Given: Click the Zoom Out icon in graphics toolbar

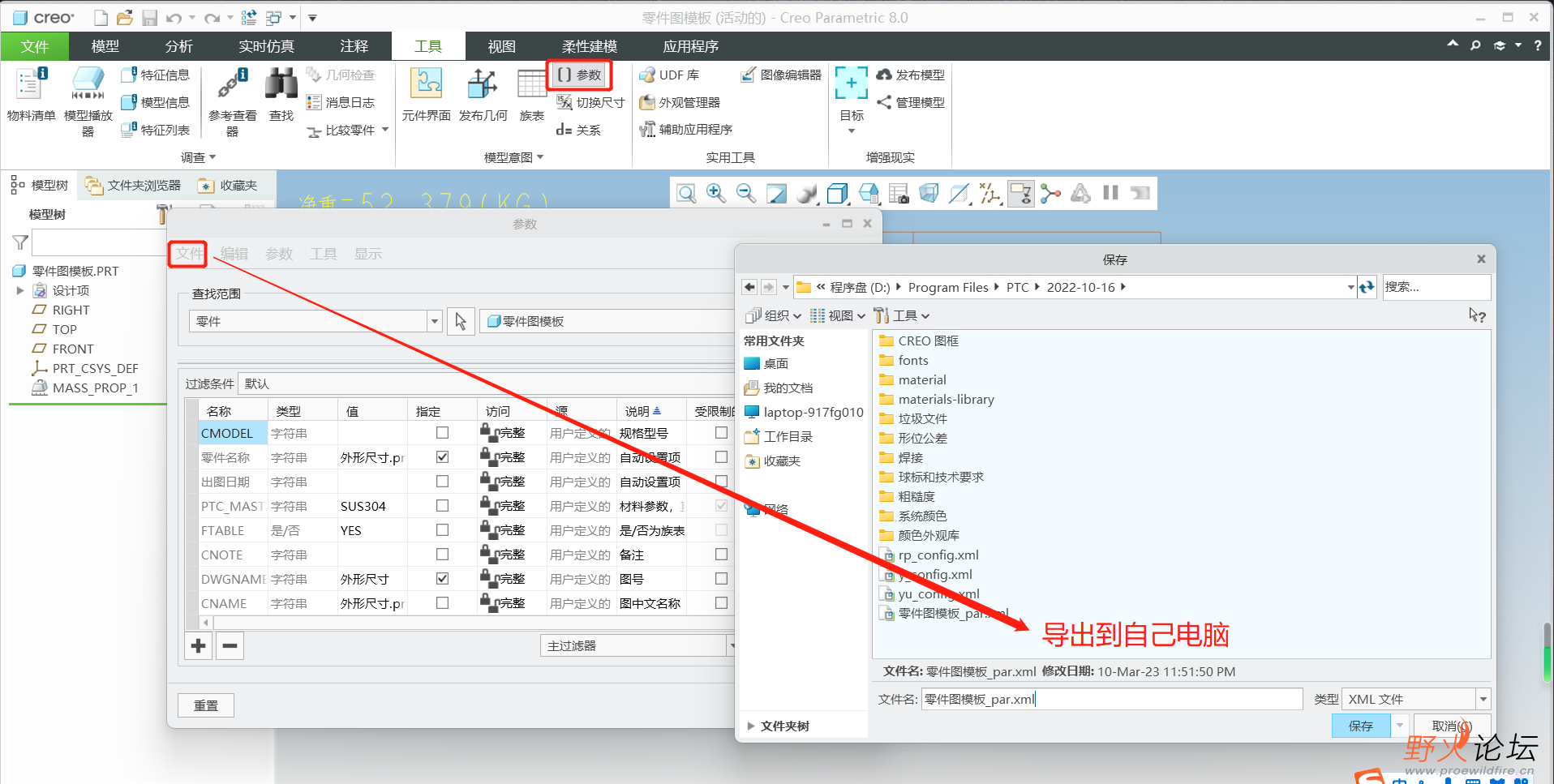Looking at the screenshot, I should [x=746, y=193].
